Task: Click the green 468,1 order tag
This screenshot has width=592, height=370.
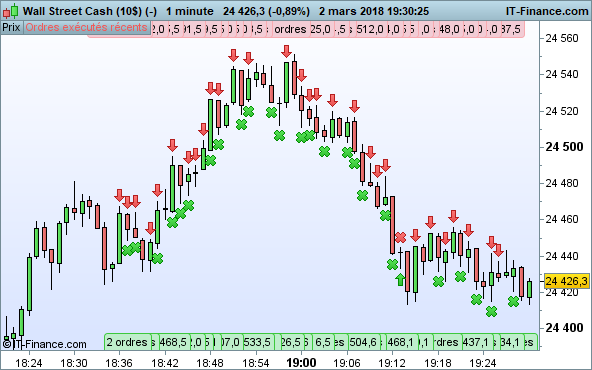Action: [x=401, y=342]
